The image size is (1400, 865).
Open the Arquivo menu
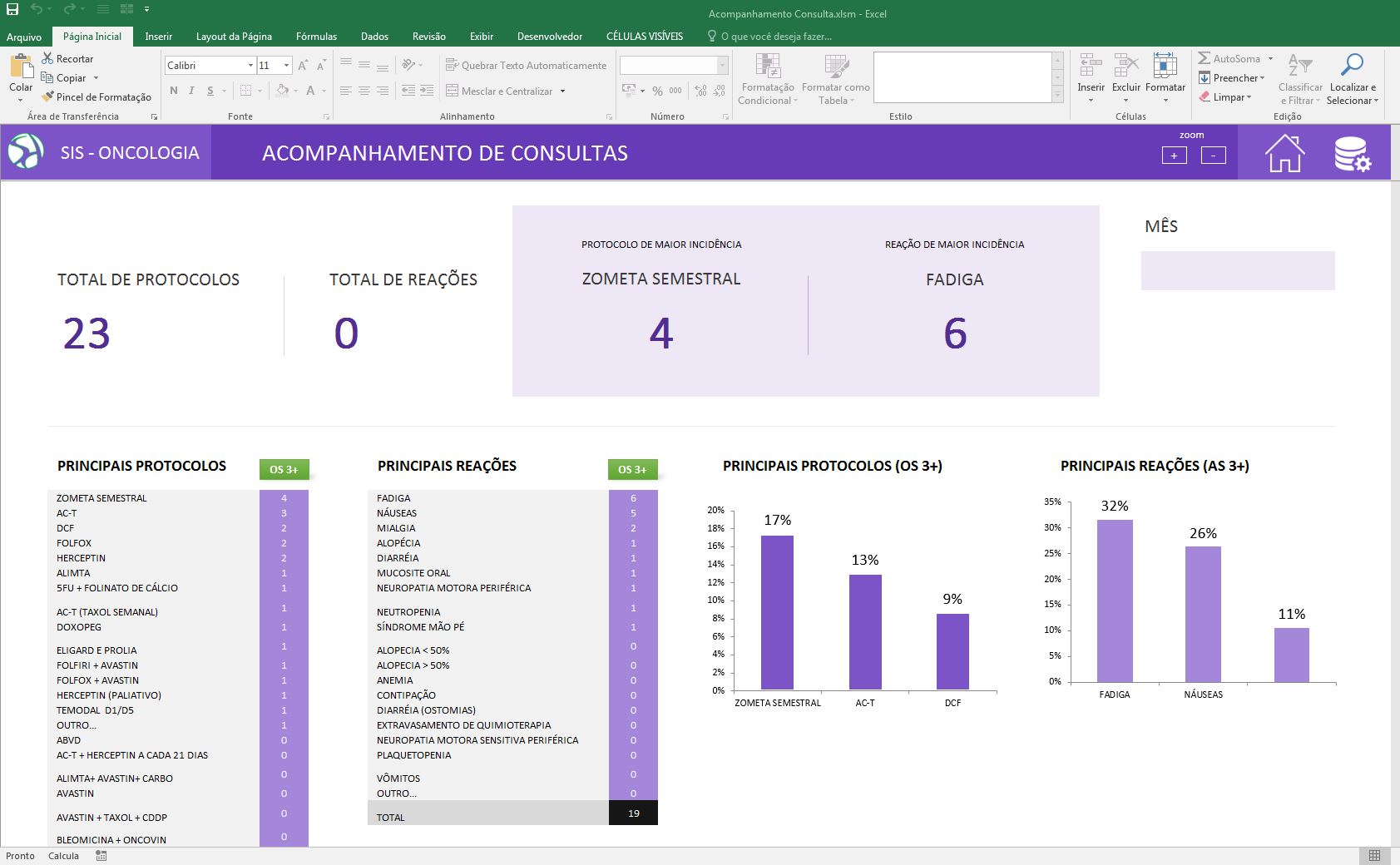24,37
